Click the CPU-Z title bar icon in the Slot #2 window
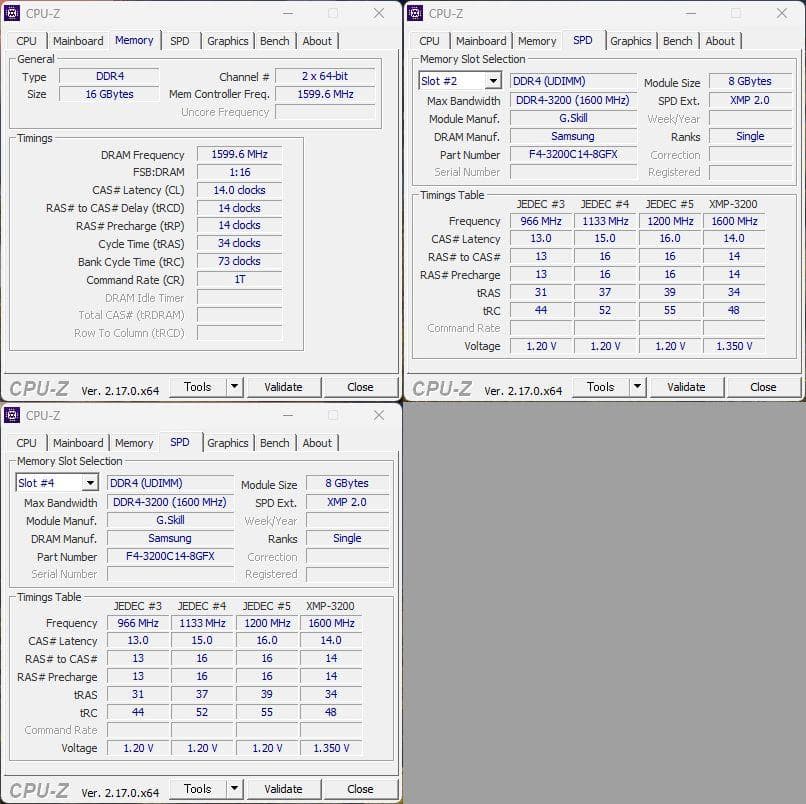The height and width of the screenshot is (804, 806). (416, 13)
